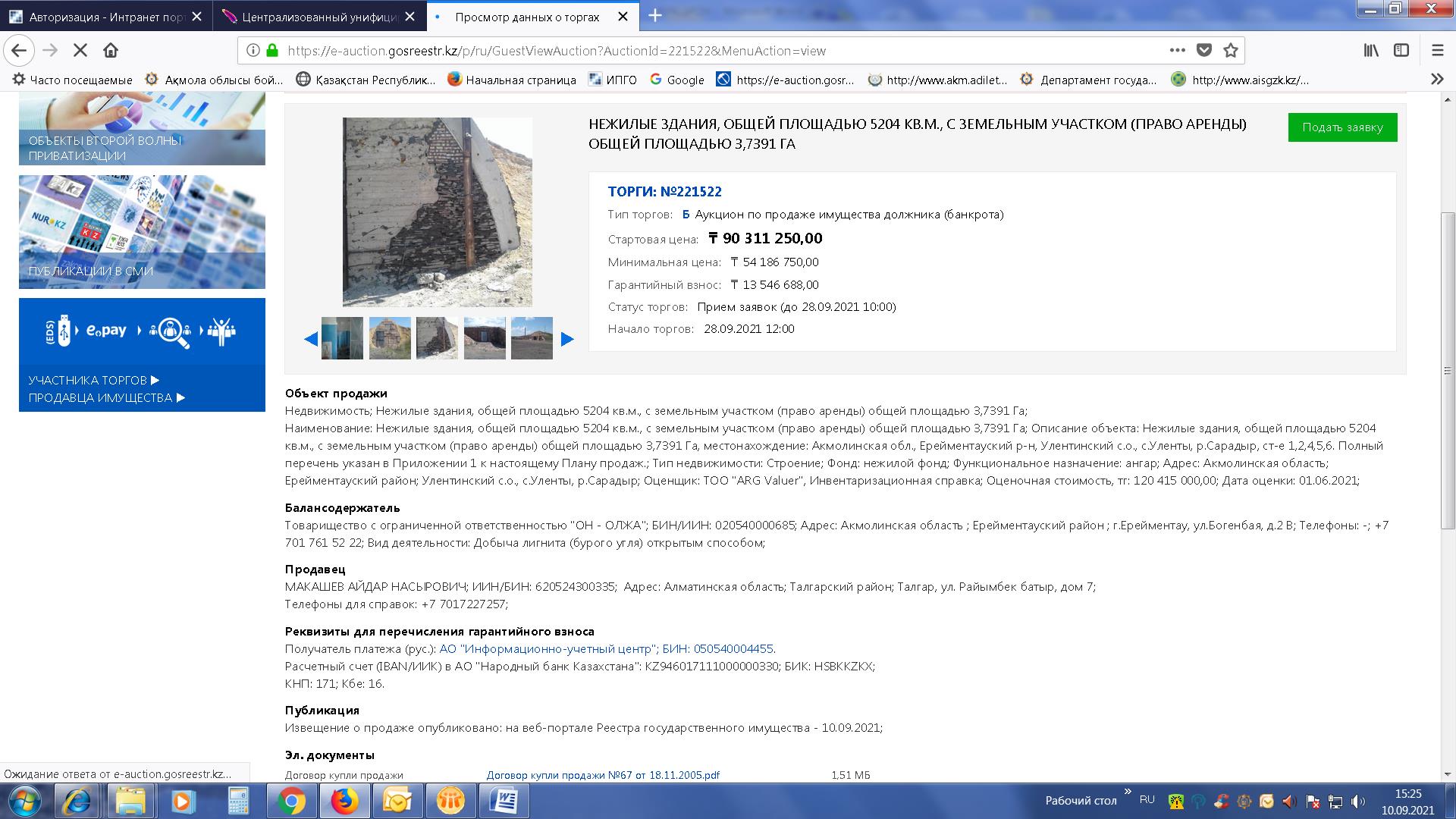Show previous photos with left arrow
The image size is (1456, 819).
310,339
